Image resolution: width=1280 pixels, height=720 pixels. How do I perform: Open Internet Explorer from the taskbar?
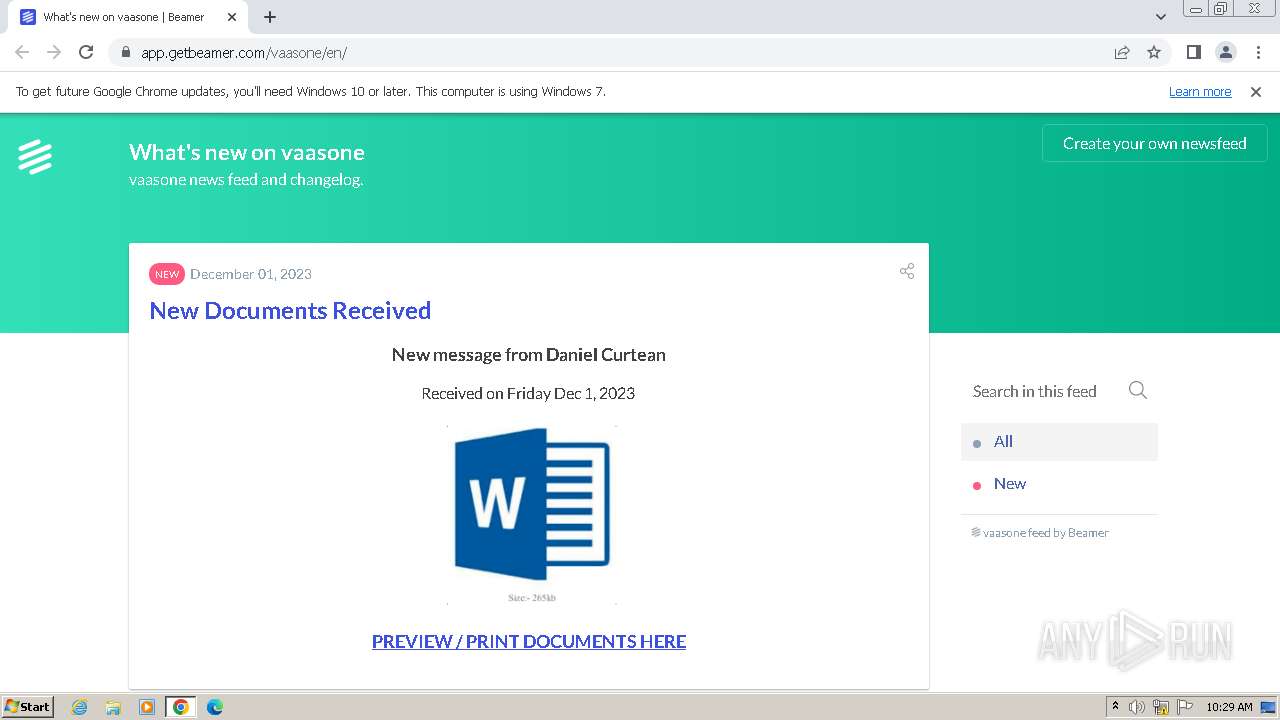[x=80, y=707]
